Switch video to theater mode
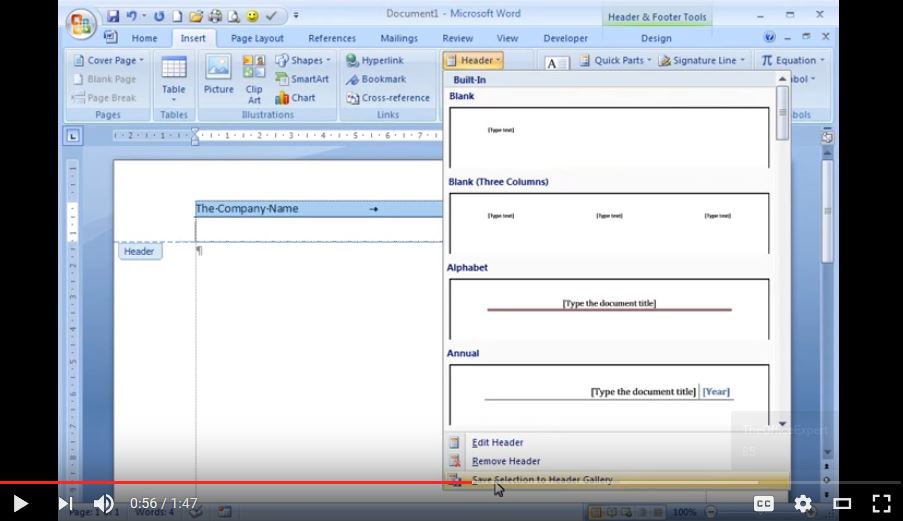 [842, 504]
